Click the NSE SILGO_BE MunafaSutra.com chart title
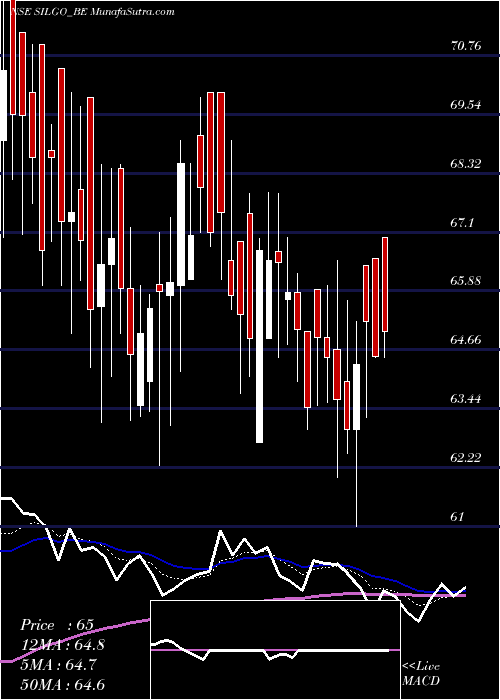 coord(92,12)
